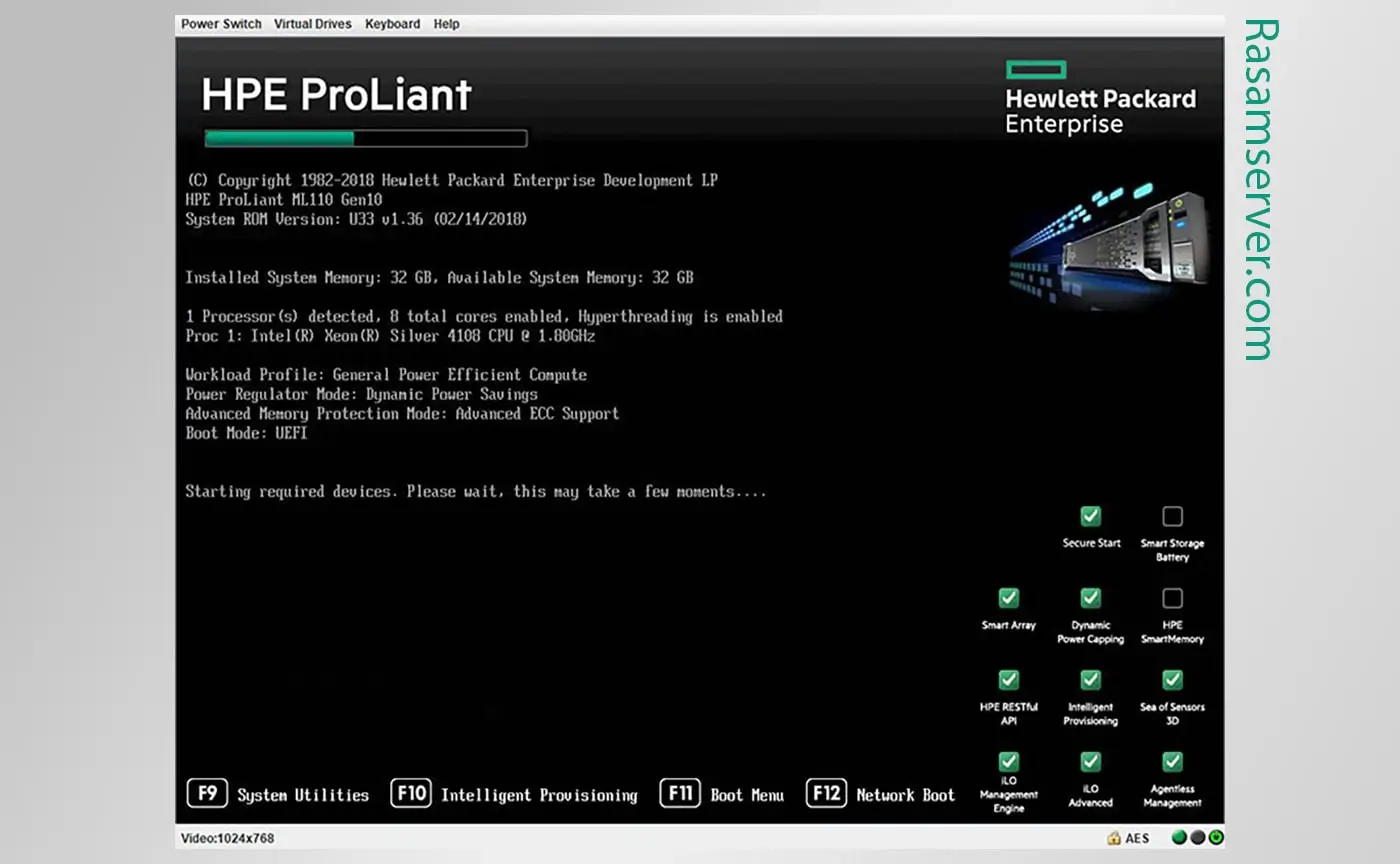The width and height of the screenshot is (1400, 864).
Task: Click the server rack illustration
Action: (x=1108, y=246)
